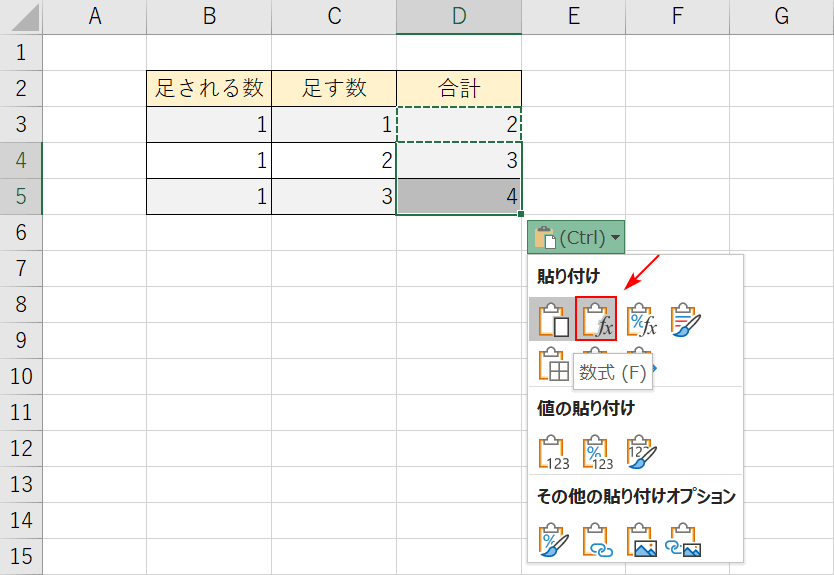Select row 10 header

pos(21,376)
